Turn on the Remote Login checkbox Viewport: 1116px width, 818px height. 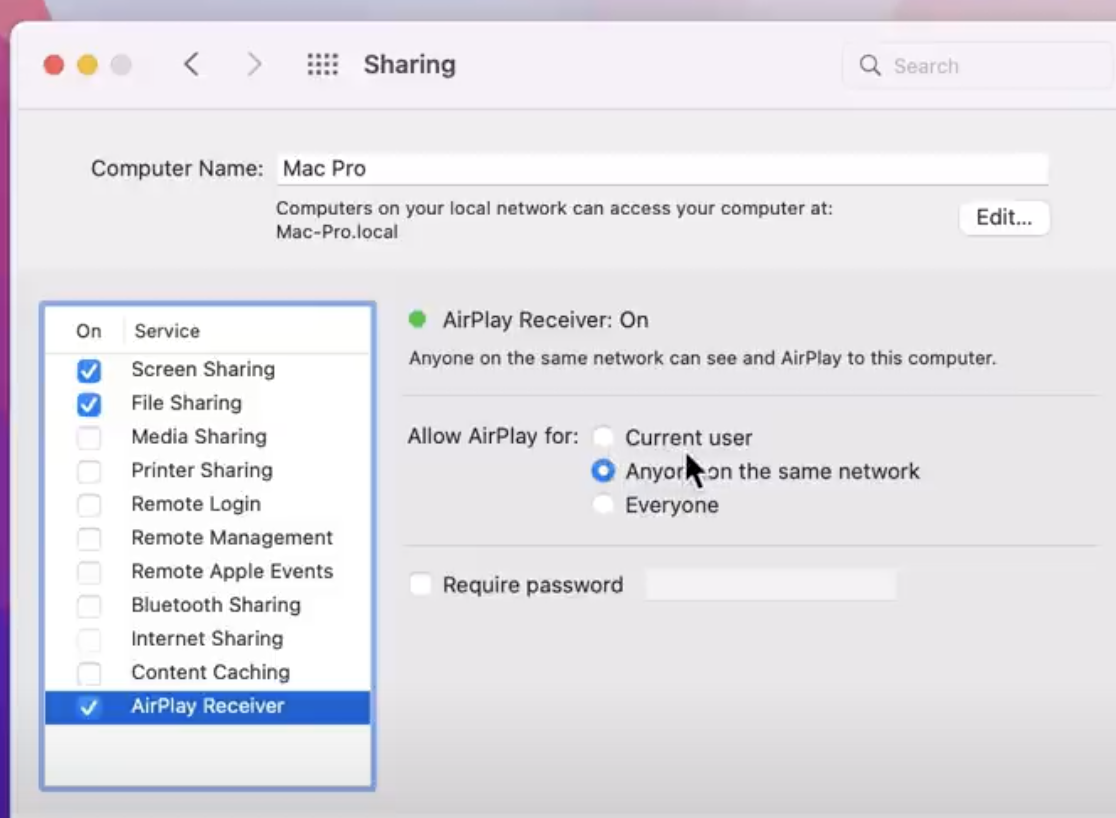(x=89, y=505)
